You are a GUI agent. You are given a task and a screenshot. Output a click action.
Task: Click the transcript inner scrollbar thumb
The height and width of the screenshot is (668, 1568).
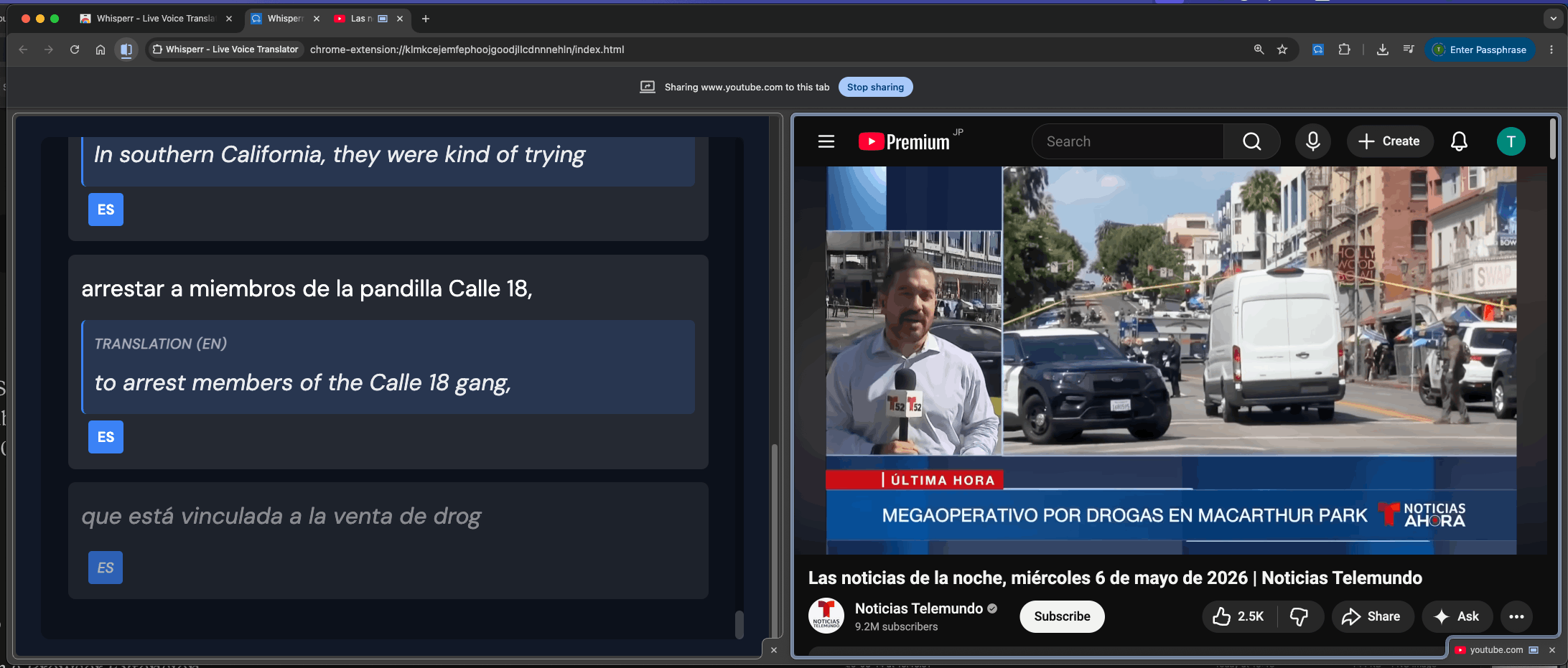[739, 624]
